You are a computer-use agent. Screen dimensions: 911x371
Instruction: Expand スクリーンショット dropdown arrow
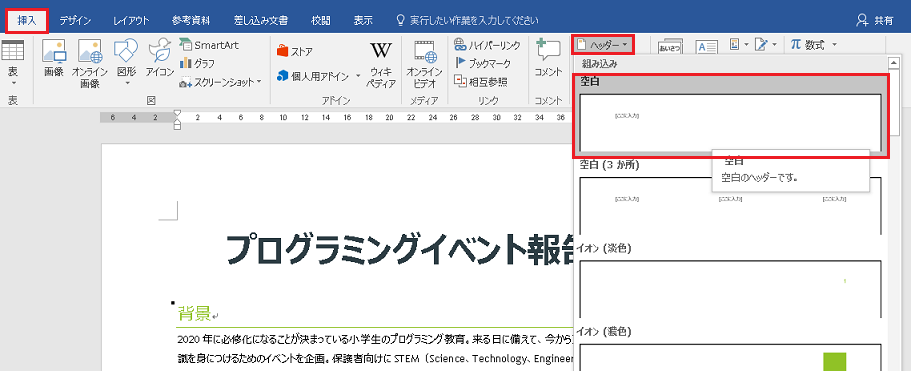[259, 82]
